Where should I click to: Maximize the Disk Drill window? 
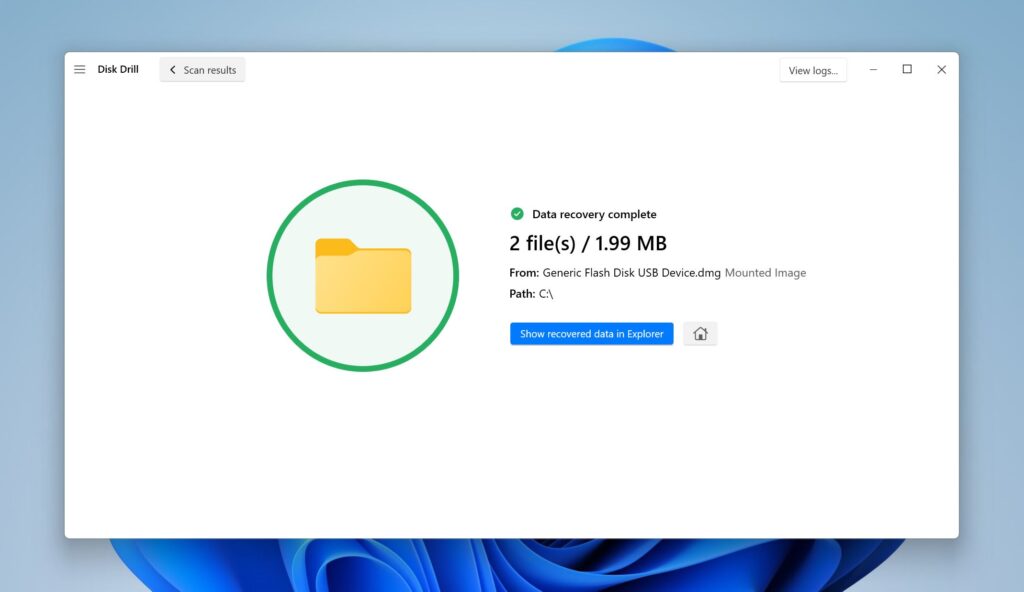coord(907,69)
